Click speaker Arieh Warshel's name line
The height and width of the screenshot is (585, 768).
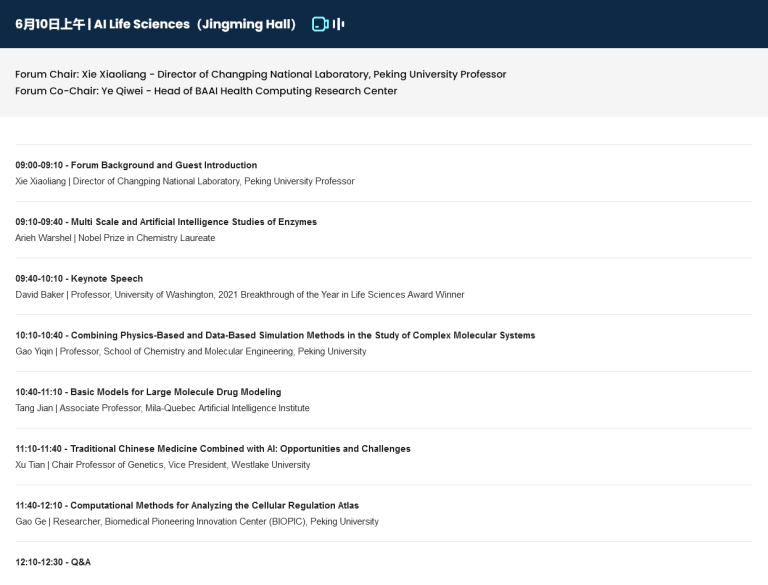click(x=115, y=238)
